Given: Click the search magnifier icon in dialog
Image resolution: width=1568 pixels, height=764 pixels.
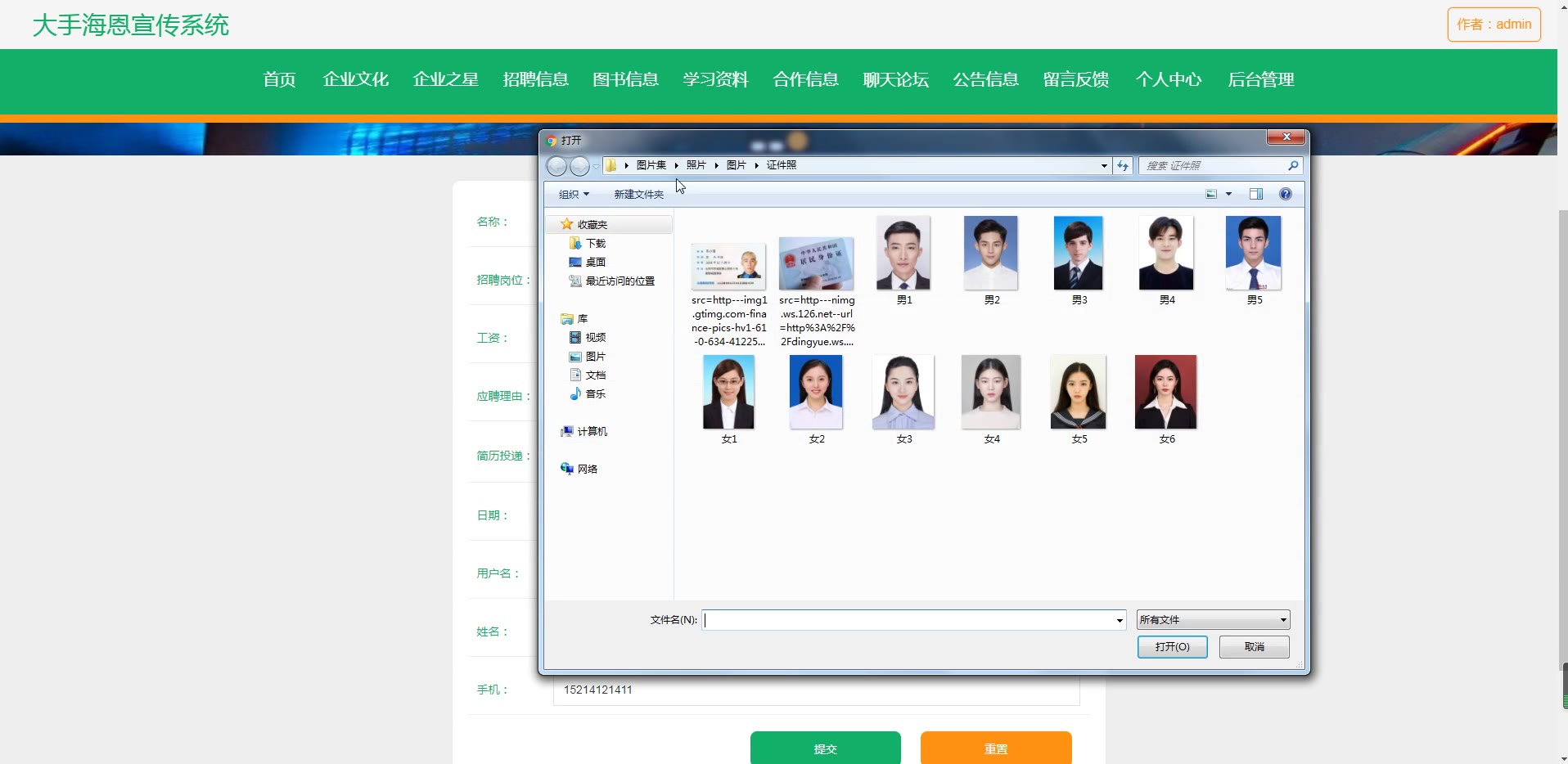Looking at the screenshot, I should (1293, 166).
